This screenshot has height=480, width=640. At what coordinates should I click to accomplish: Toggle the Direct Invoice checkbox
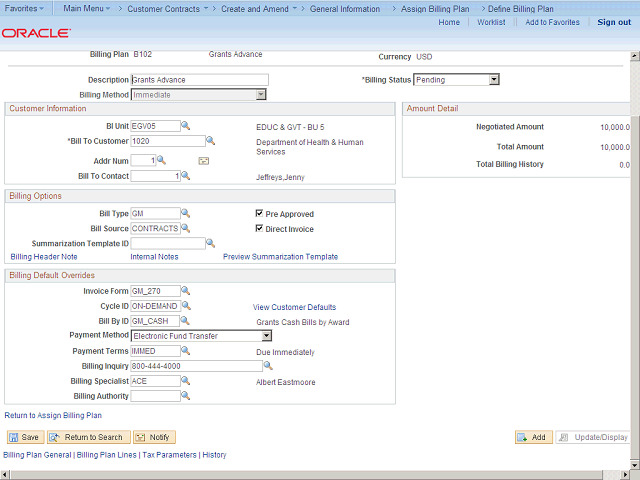(260, 229)
